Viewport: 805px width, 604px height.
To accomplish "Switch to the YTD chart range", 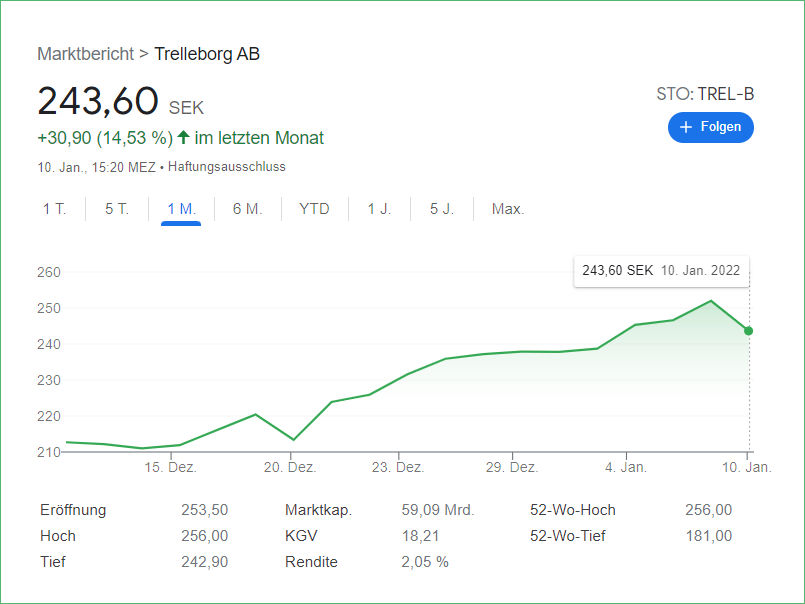I will click(314, 209).
